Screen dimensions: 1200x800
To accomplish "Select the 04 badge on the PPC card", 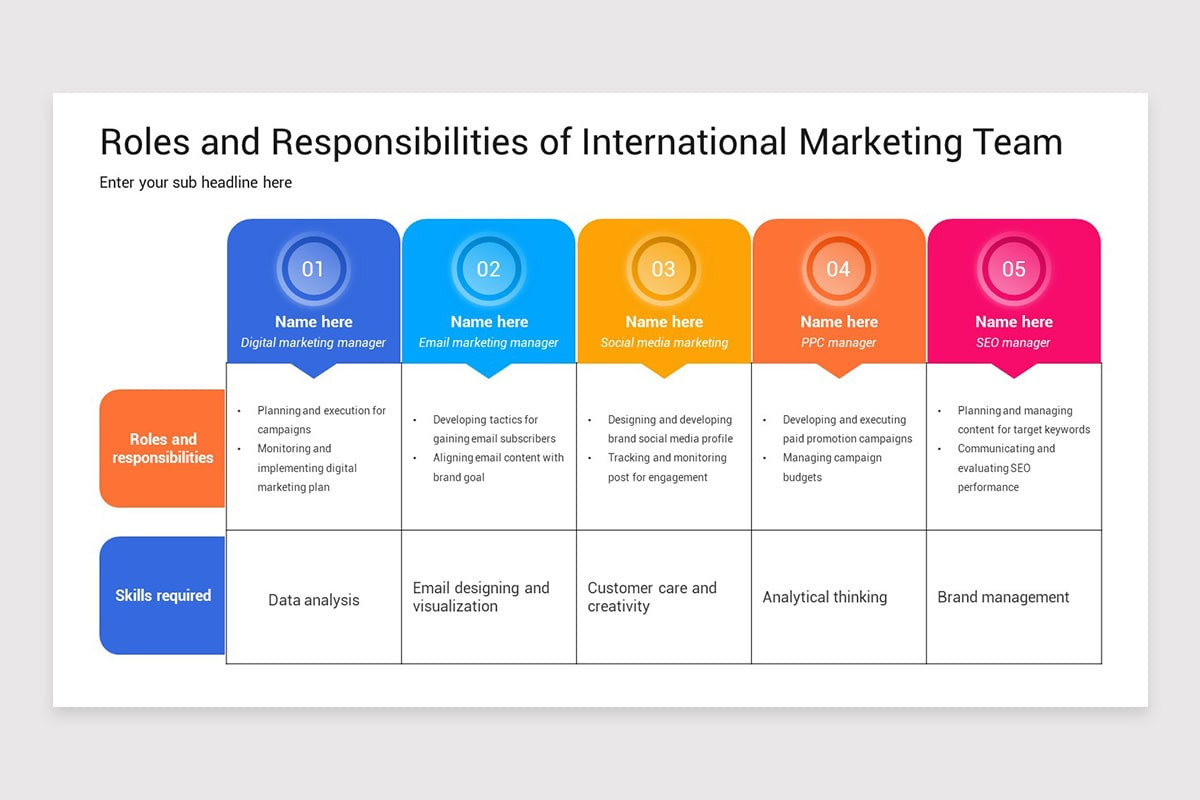I will click(838, 268).
